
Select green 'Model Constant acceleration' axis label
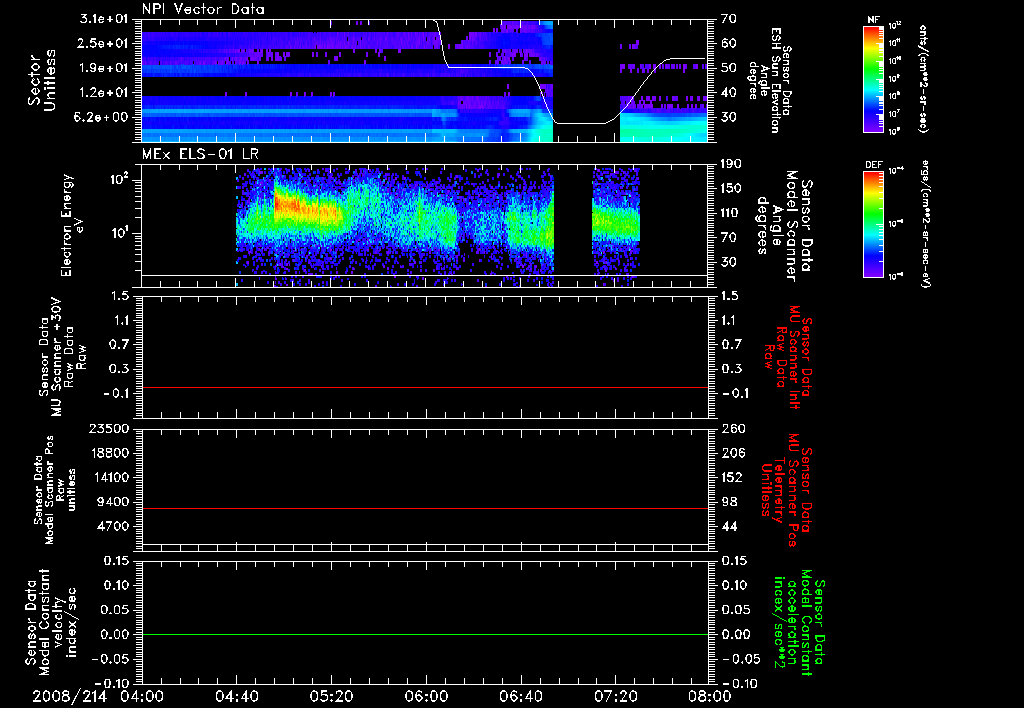click(799, 622)
